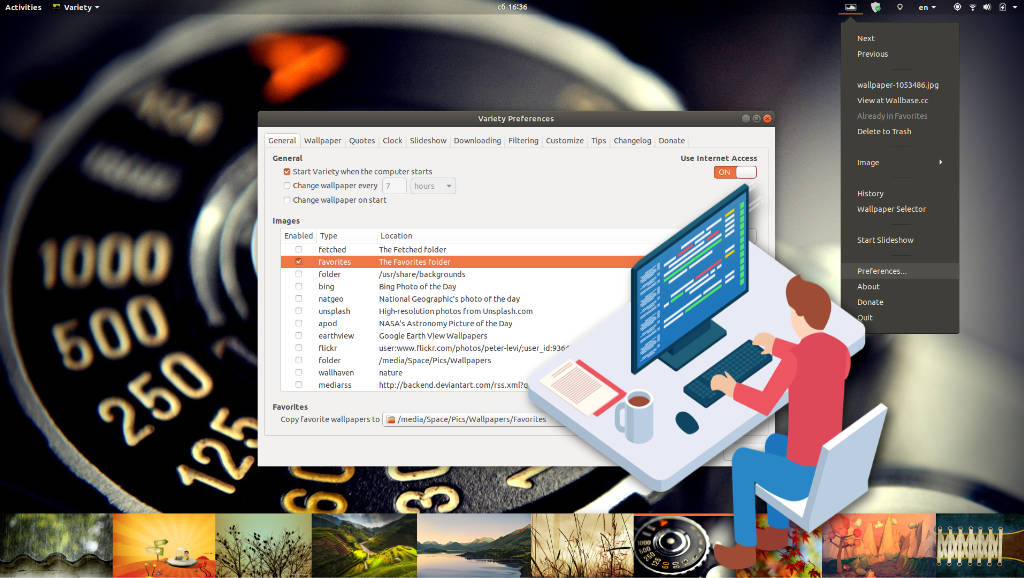Switch to the Filtering tab

pos(523,140)
